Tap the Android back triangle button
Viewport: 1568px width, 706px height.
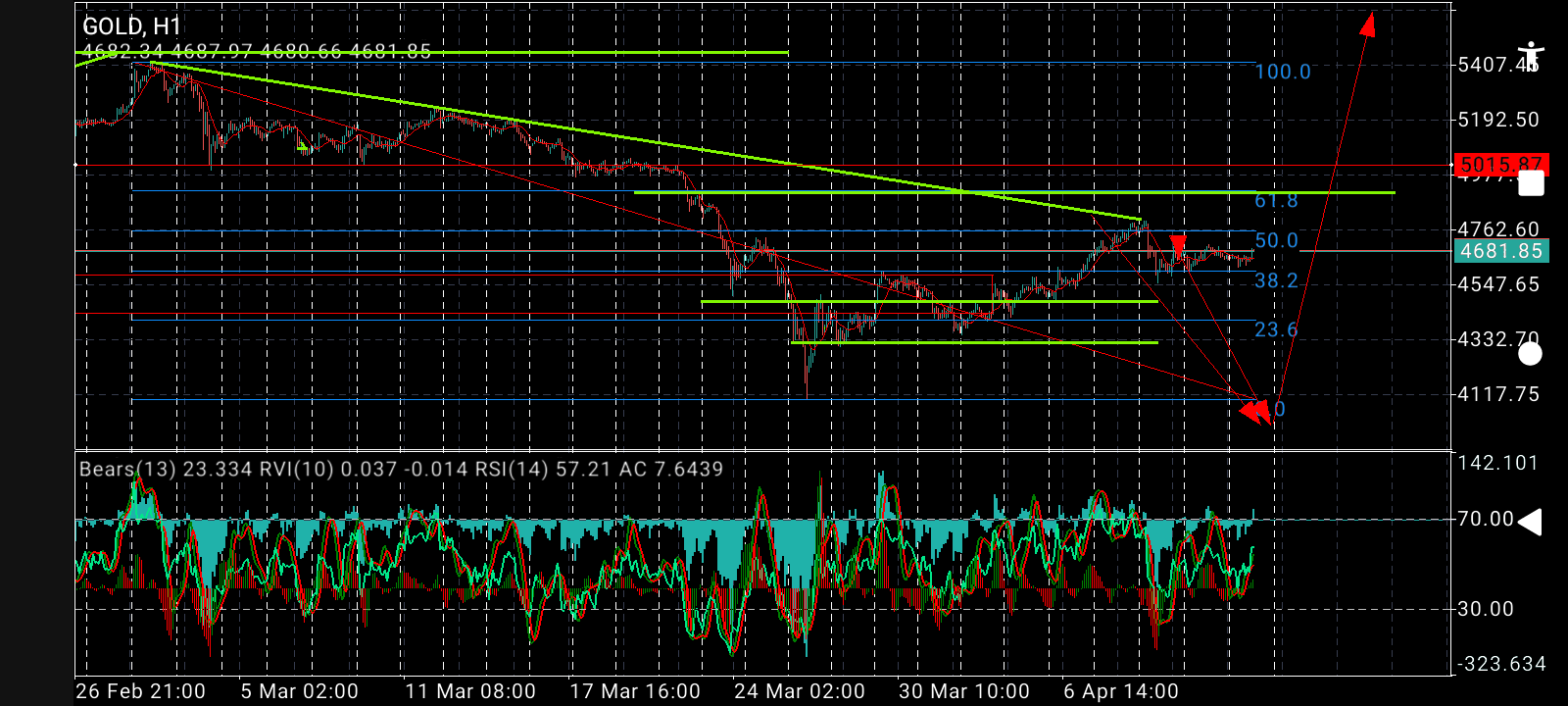[x=1530, y=523]
